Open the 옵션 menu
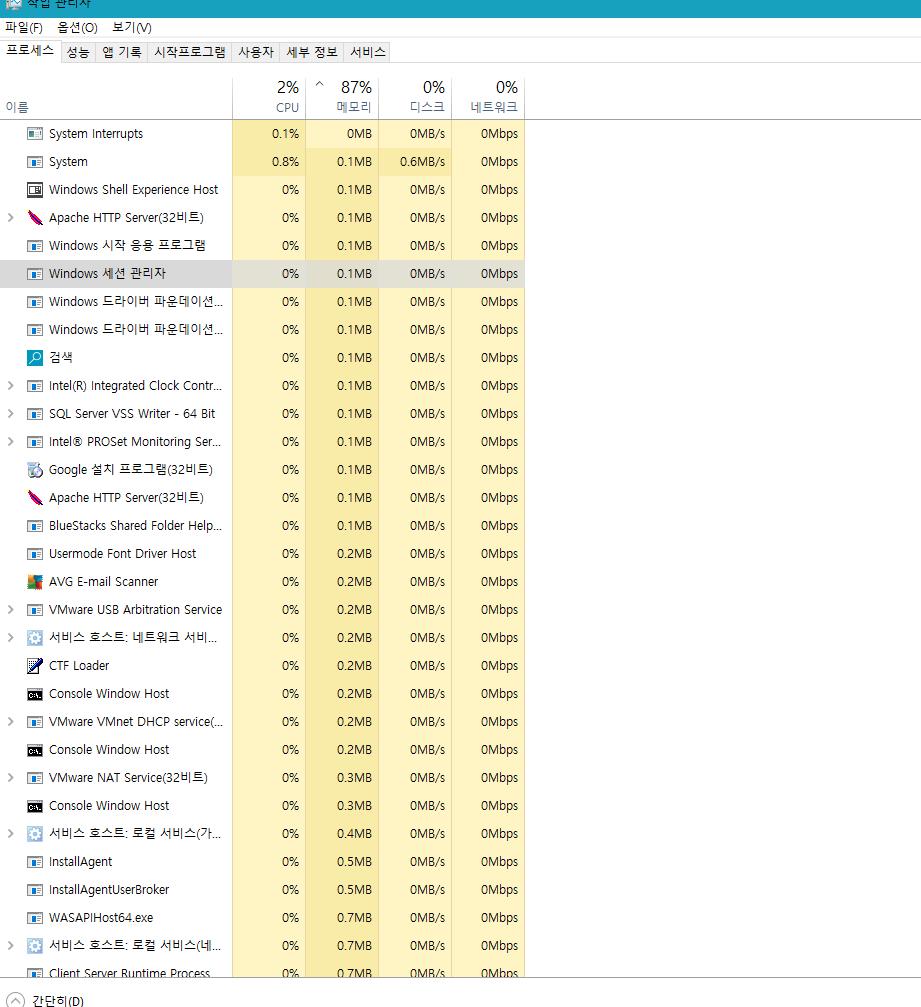The image size is (921, 1007). (77, 27)
